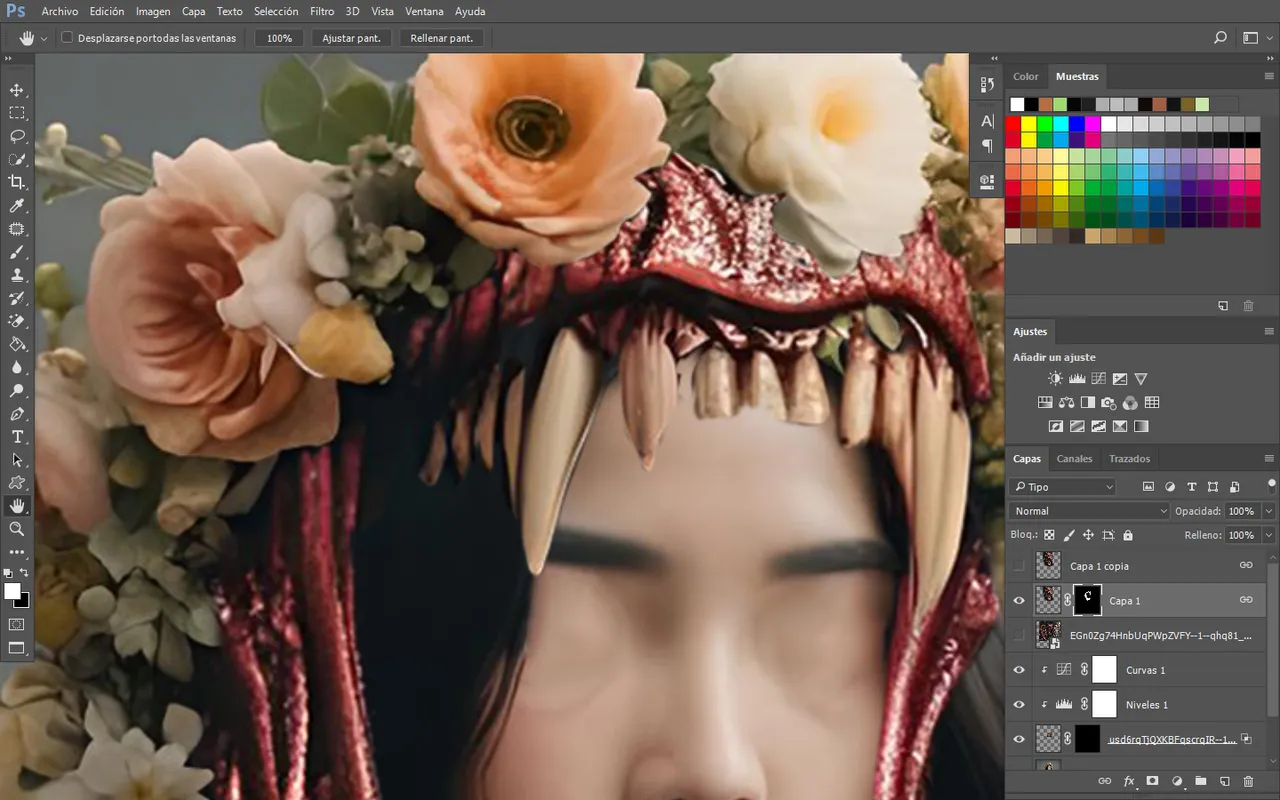Delete layer with trash icon
Image resolution: width=1280 pixels, height=800 pixels.
(x=1249, y=781)
